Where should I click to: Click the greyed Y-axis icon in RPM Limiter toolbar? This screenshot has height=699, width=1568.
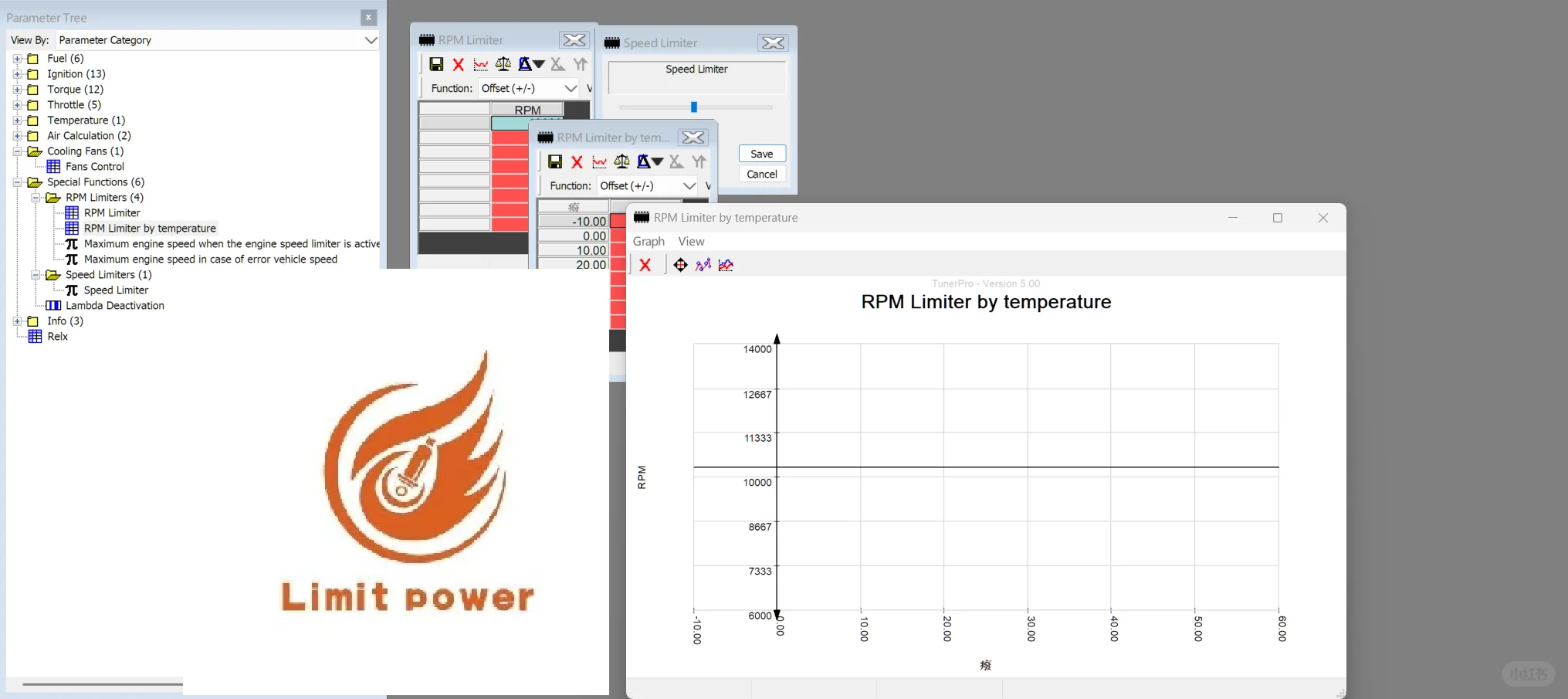pos(581,64)
